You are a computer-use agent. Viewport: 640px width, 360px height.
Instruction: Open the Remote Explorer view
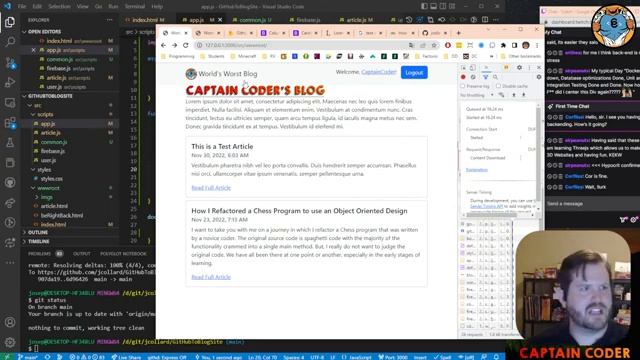coord(10,103)
